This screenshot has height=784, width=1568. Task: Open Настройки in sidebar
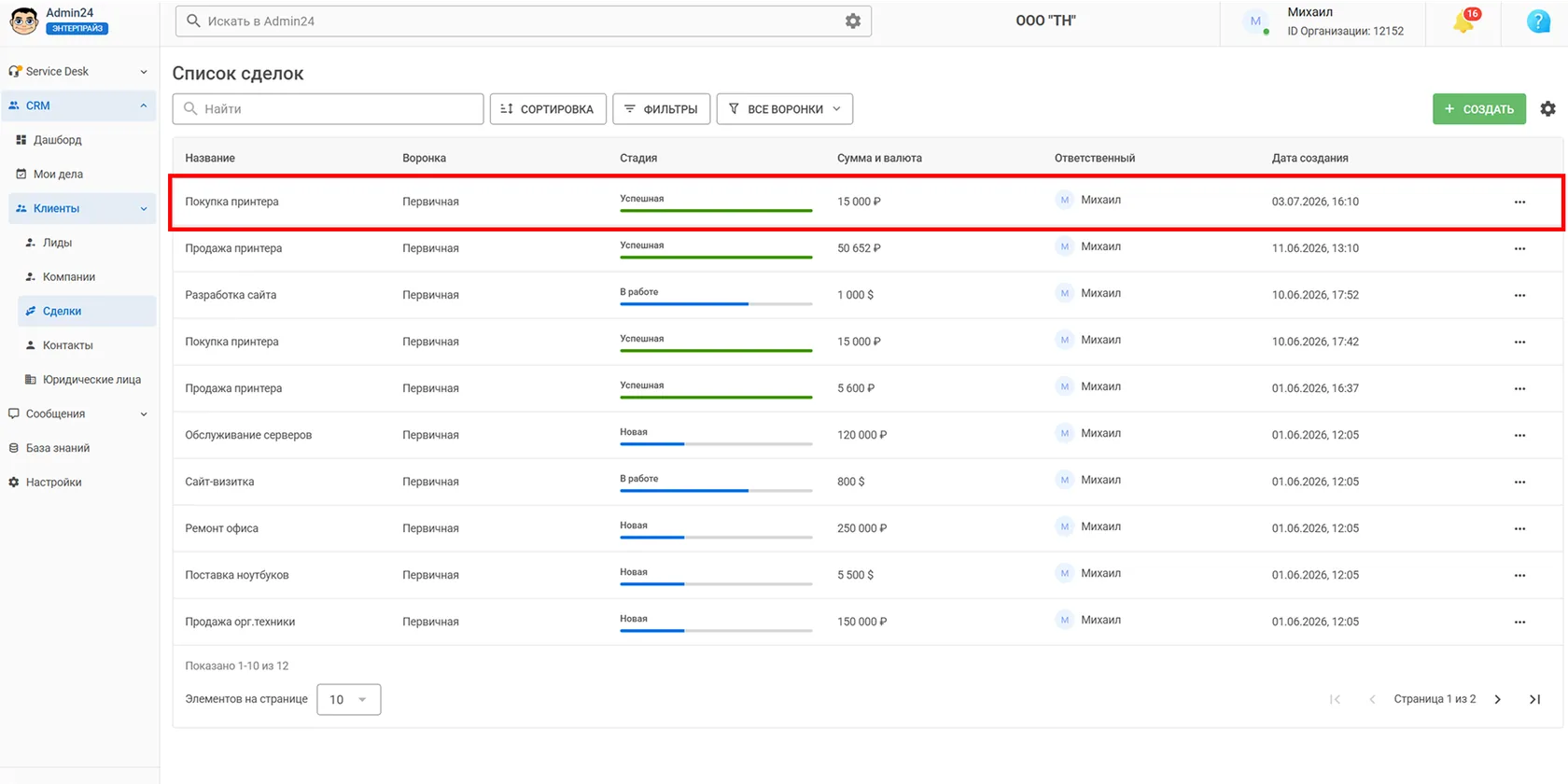coord(53,483)
